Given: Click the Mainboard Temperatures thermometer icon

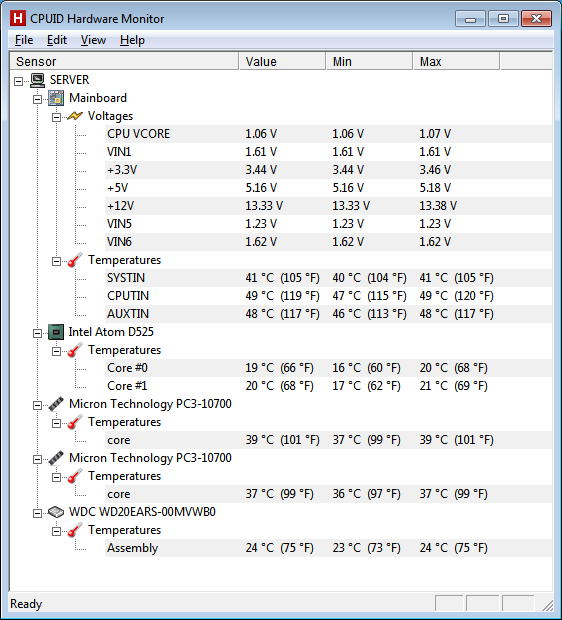Looking at the screenshot, I should coord(75,260).
